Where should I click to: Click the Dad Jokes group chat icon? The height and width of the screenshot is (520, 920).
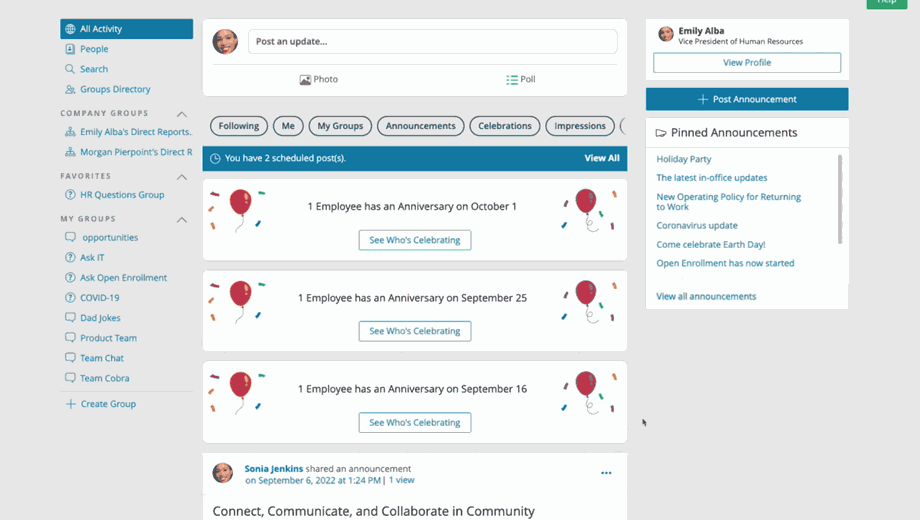[70, 318]
